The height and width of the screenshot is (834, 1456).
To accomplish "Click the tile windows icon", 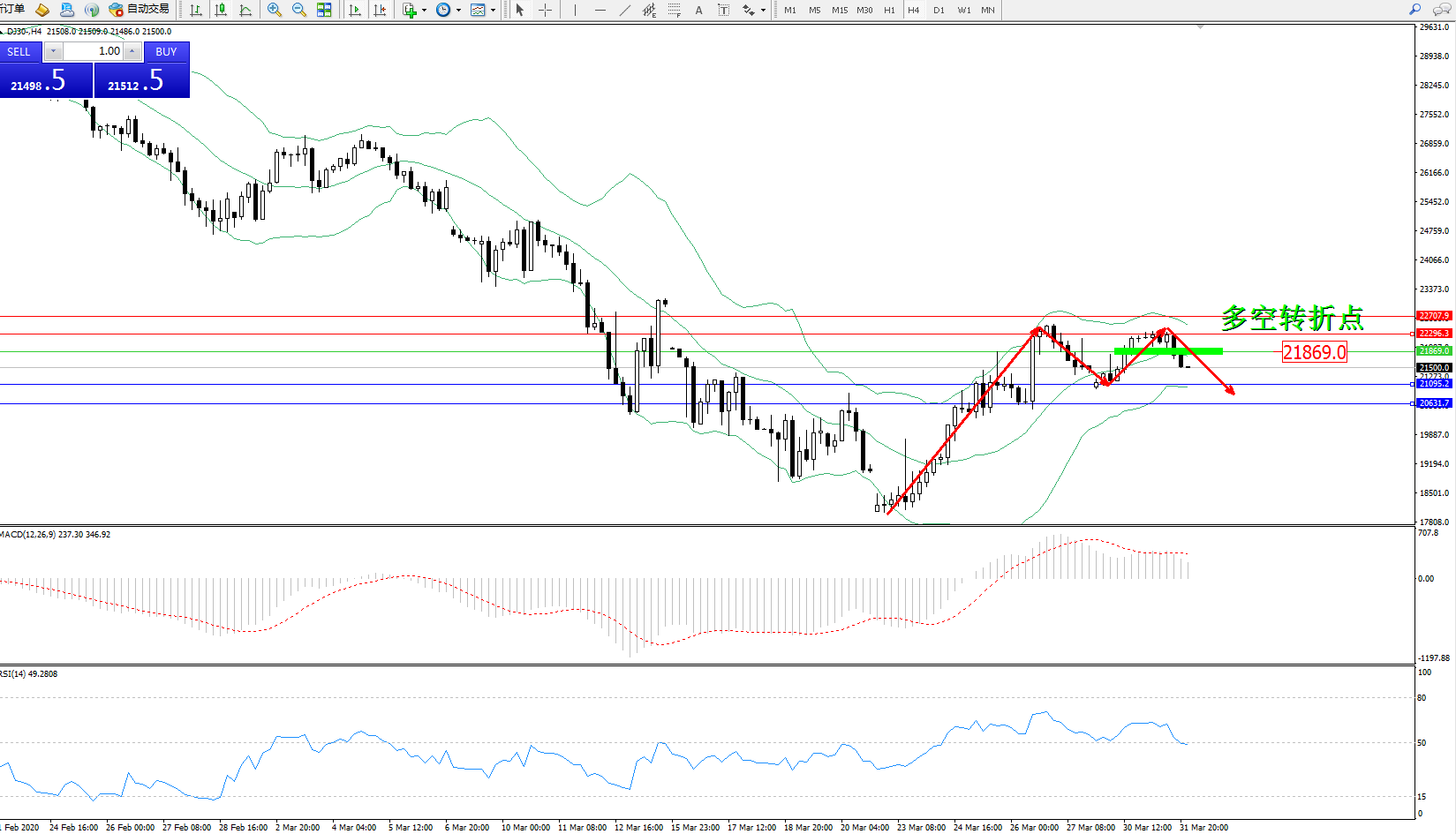I will [324, 10].
